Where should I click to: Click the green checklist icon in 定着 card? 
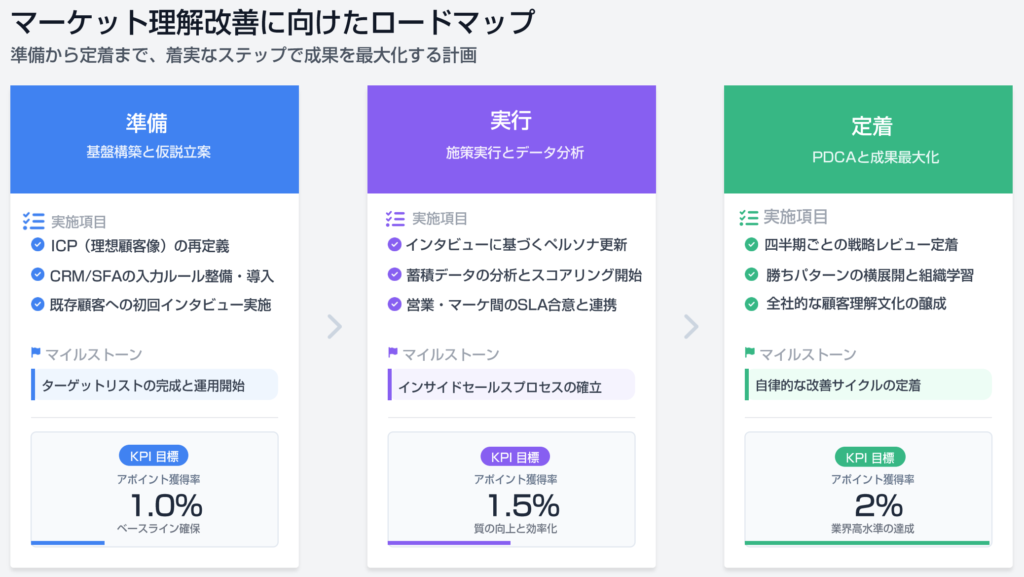pos(748,217)
